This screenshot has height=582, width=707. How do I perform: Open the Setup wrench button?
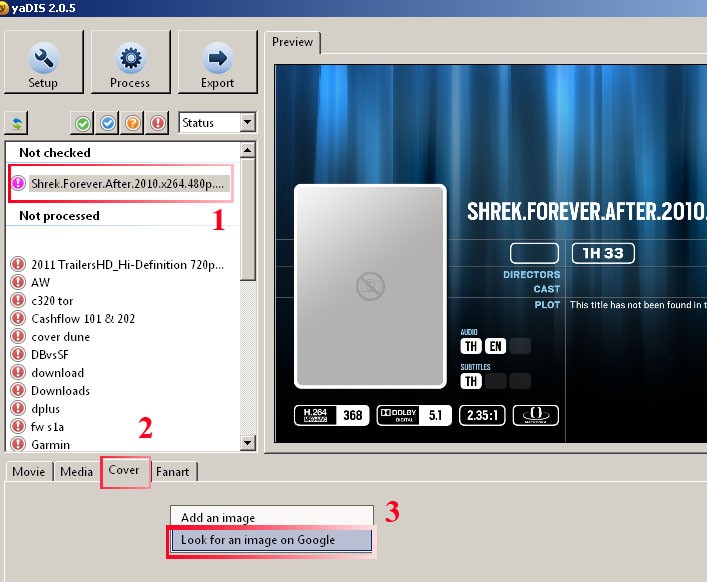[44, 62]
